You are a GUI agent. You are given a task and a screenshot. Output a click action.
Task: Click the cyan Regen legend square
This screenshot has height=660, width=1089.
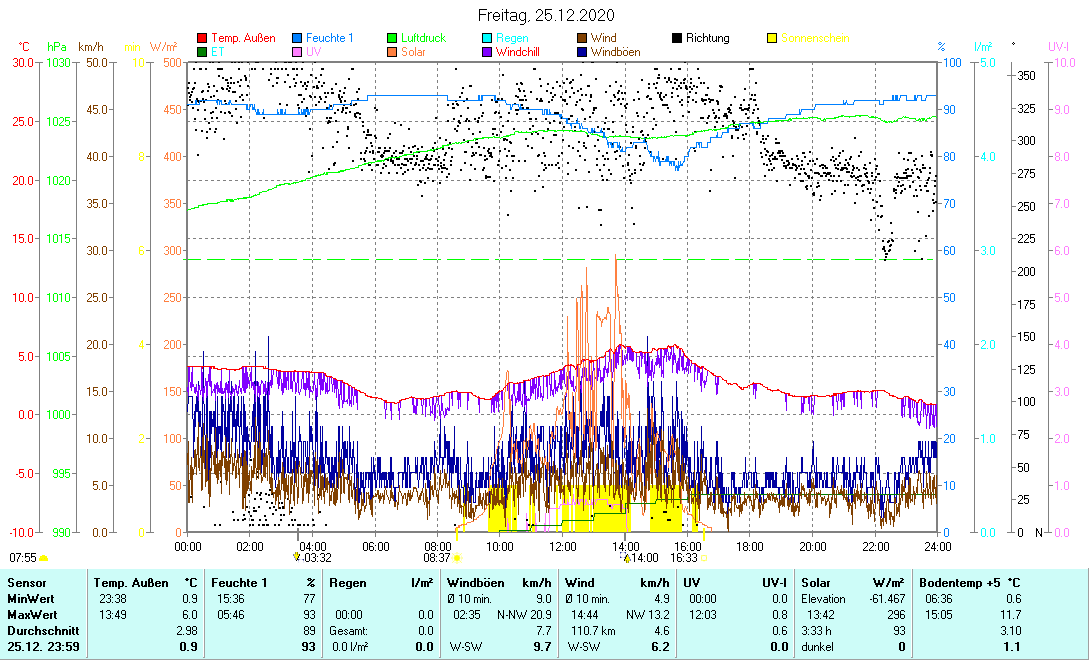click(487, 39)
